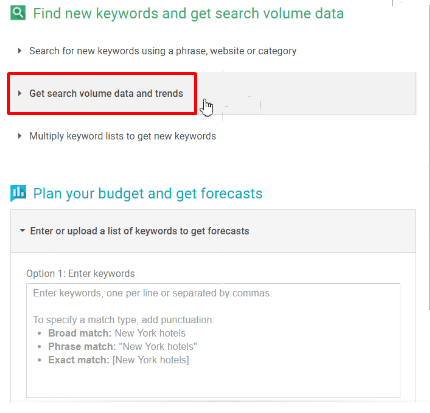430x413 pixels.
Task: Click the blue bar chart forecast icon
Action: point(18,193)
